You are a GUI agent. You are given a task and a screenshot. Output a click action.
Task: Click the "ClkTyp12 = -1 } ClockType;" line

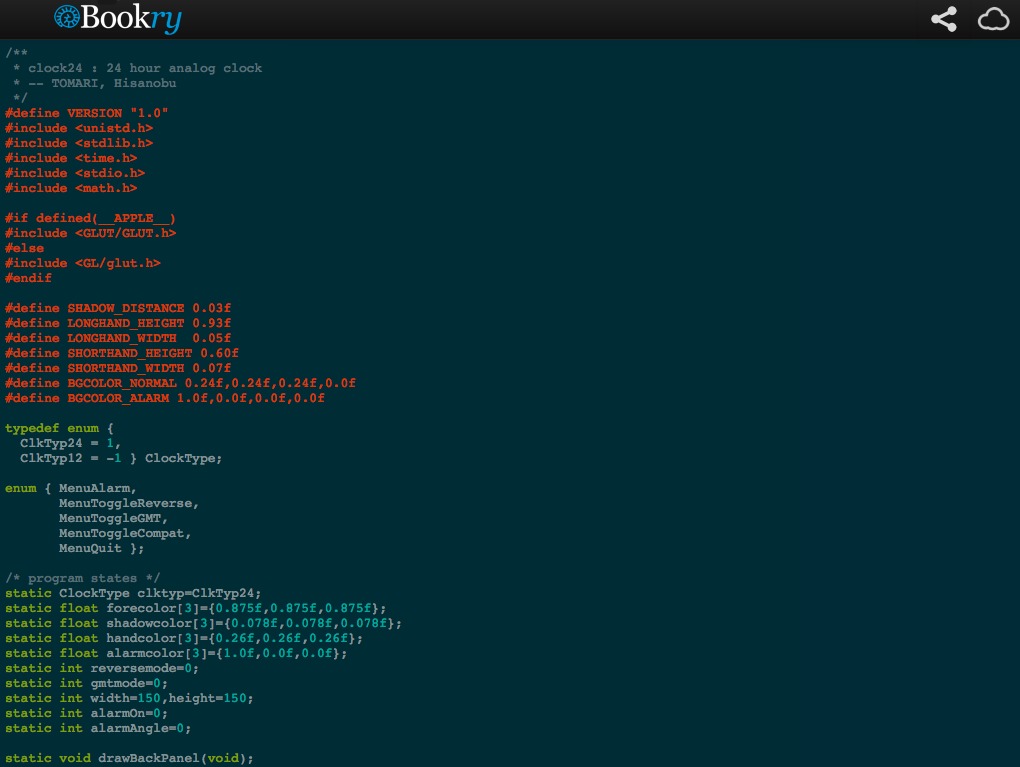(121, 458)
